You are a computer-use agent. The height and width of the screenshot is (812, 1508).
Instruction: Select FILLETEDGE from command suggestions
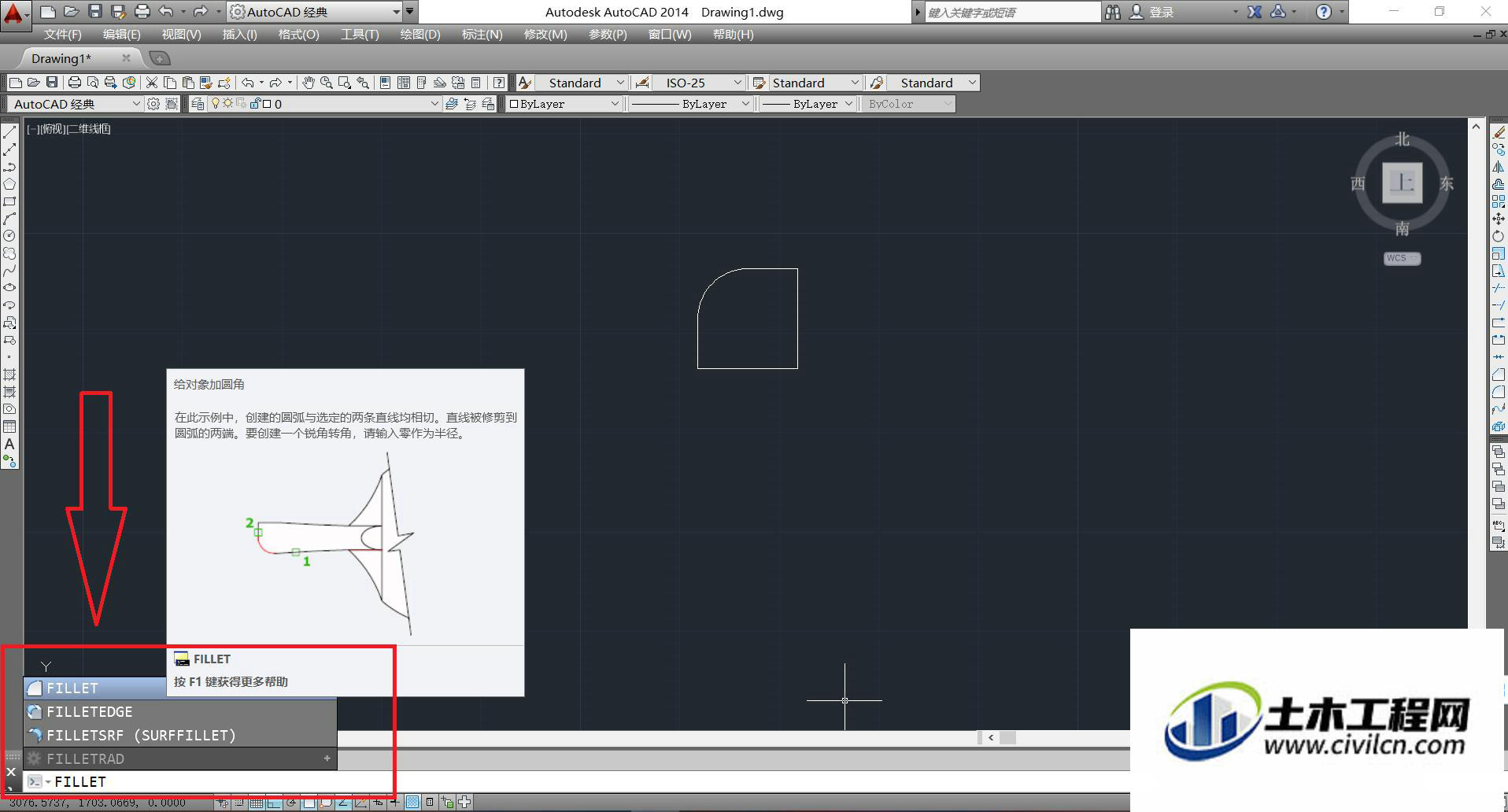pyautogui.click(x=180, y=711)
